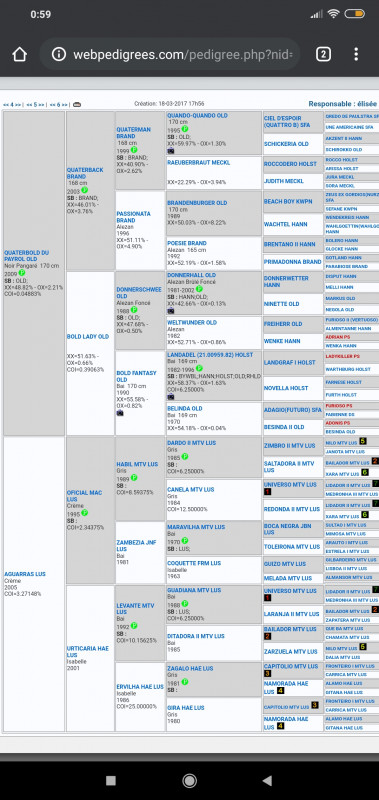Open camera photo icon under Quando-Quando OLD
379x800 pixels.
click(170, 151)
